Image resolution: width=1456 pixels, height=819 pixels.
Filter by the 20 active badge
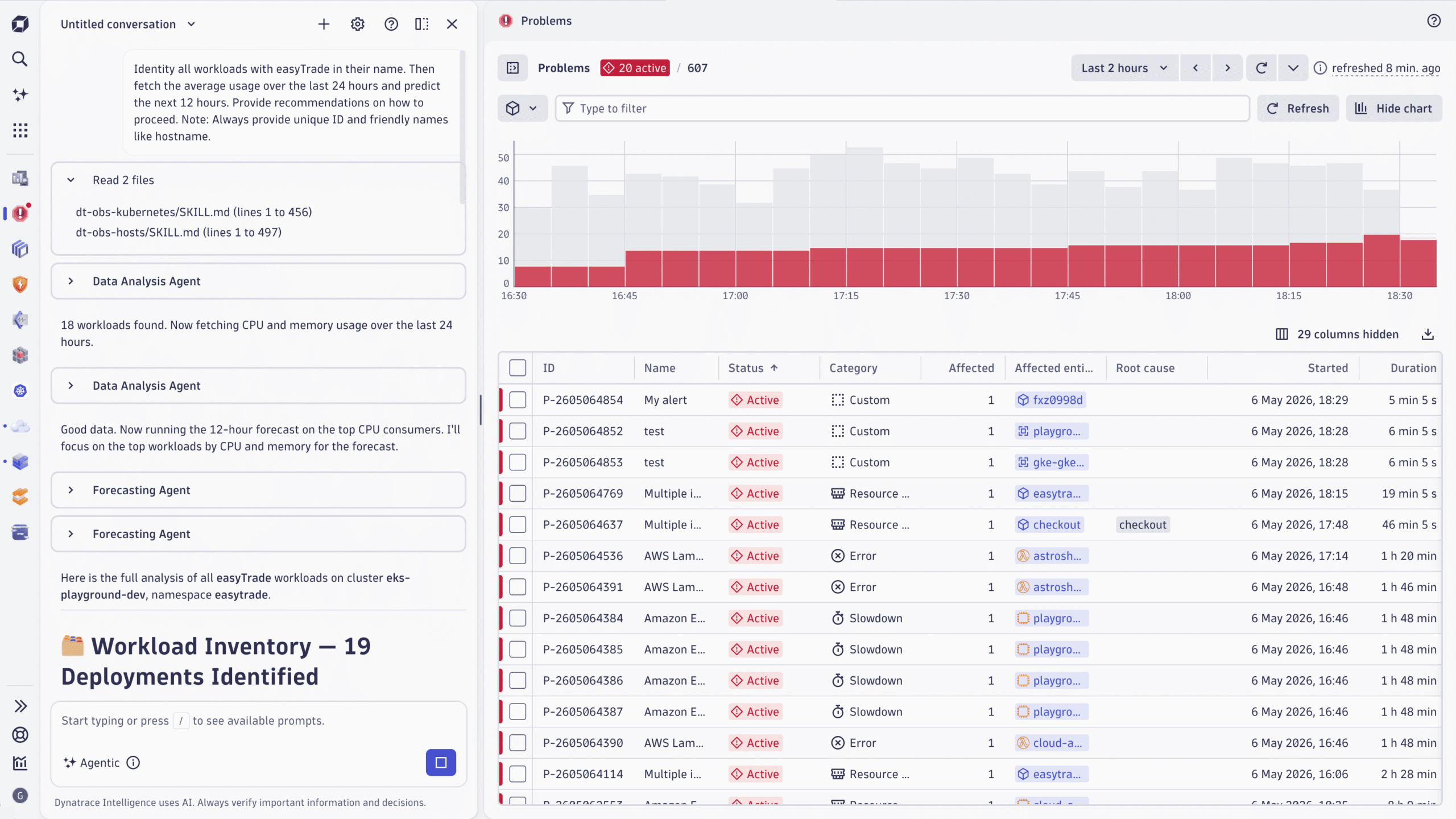click(635, 68)
